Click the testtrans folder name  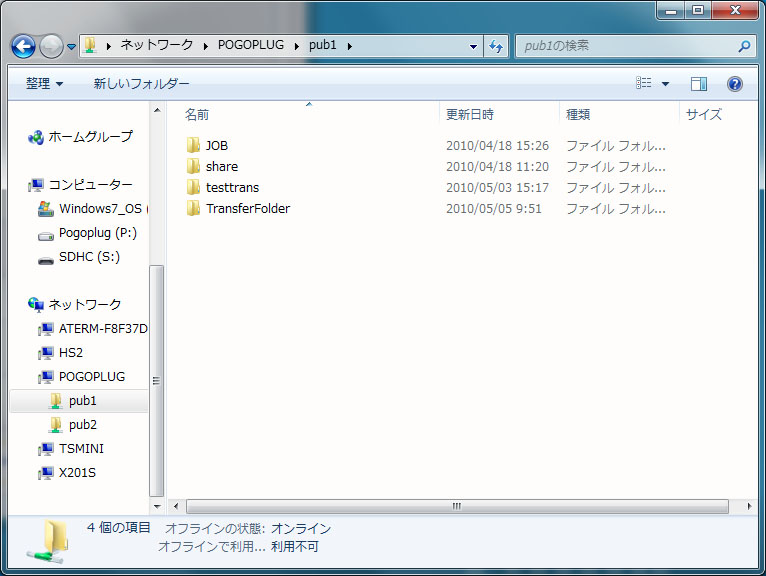pyautogui.click(x=233, y=188)
